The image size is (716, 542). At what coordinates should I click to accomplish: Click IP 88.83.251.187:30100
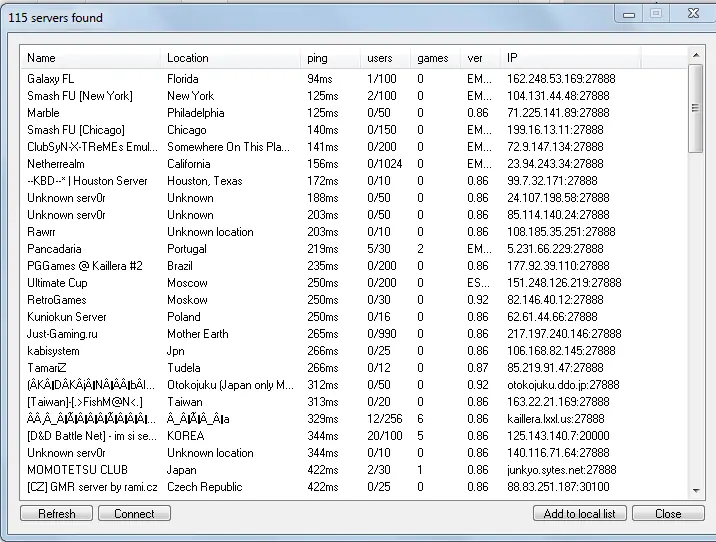[x=558, y=487]
